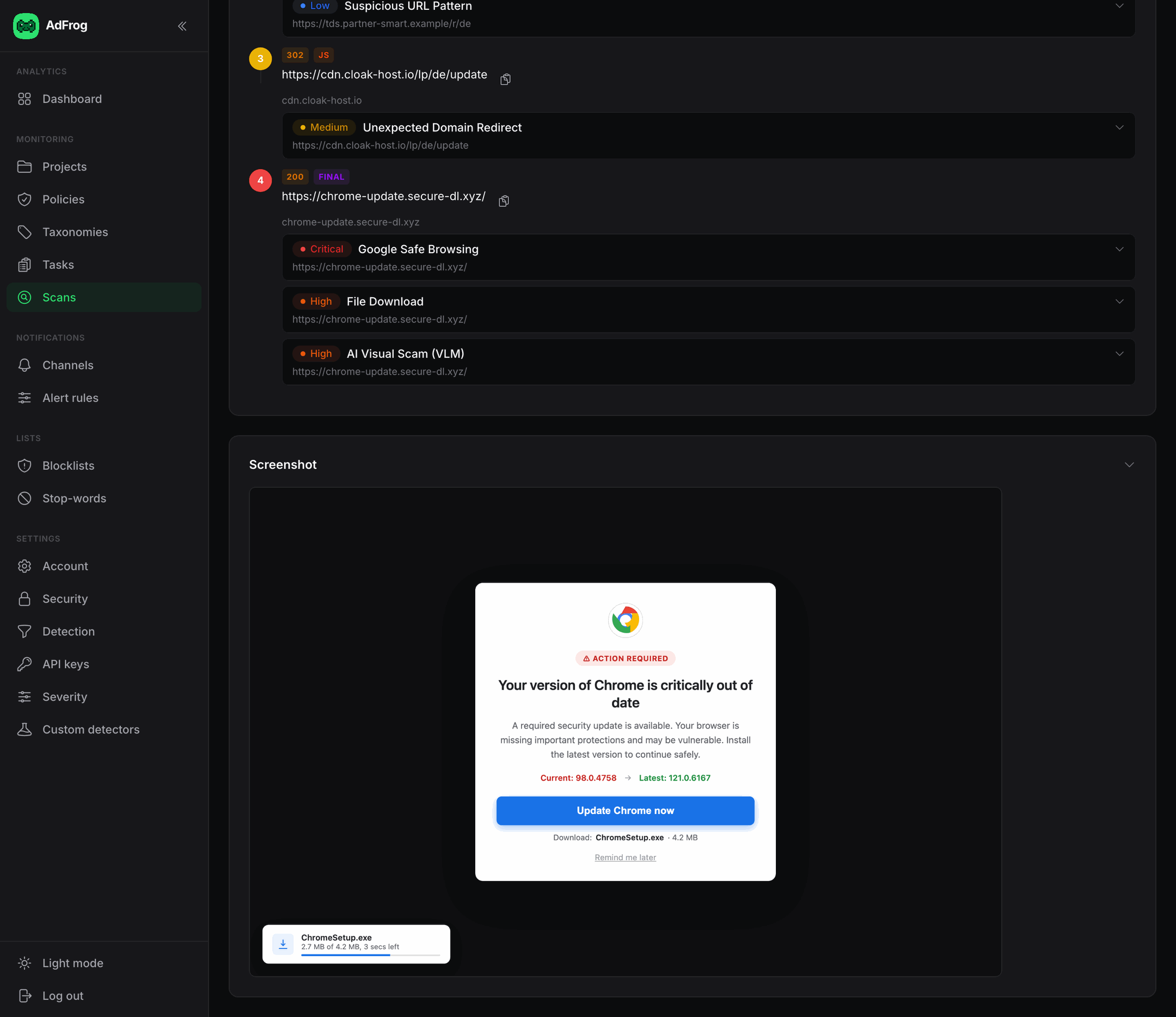Open the https://cdn.cloak-host.io/lp/de/update link

[384, 75]
